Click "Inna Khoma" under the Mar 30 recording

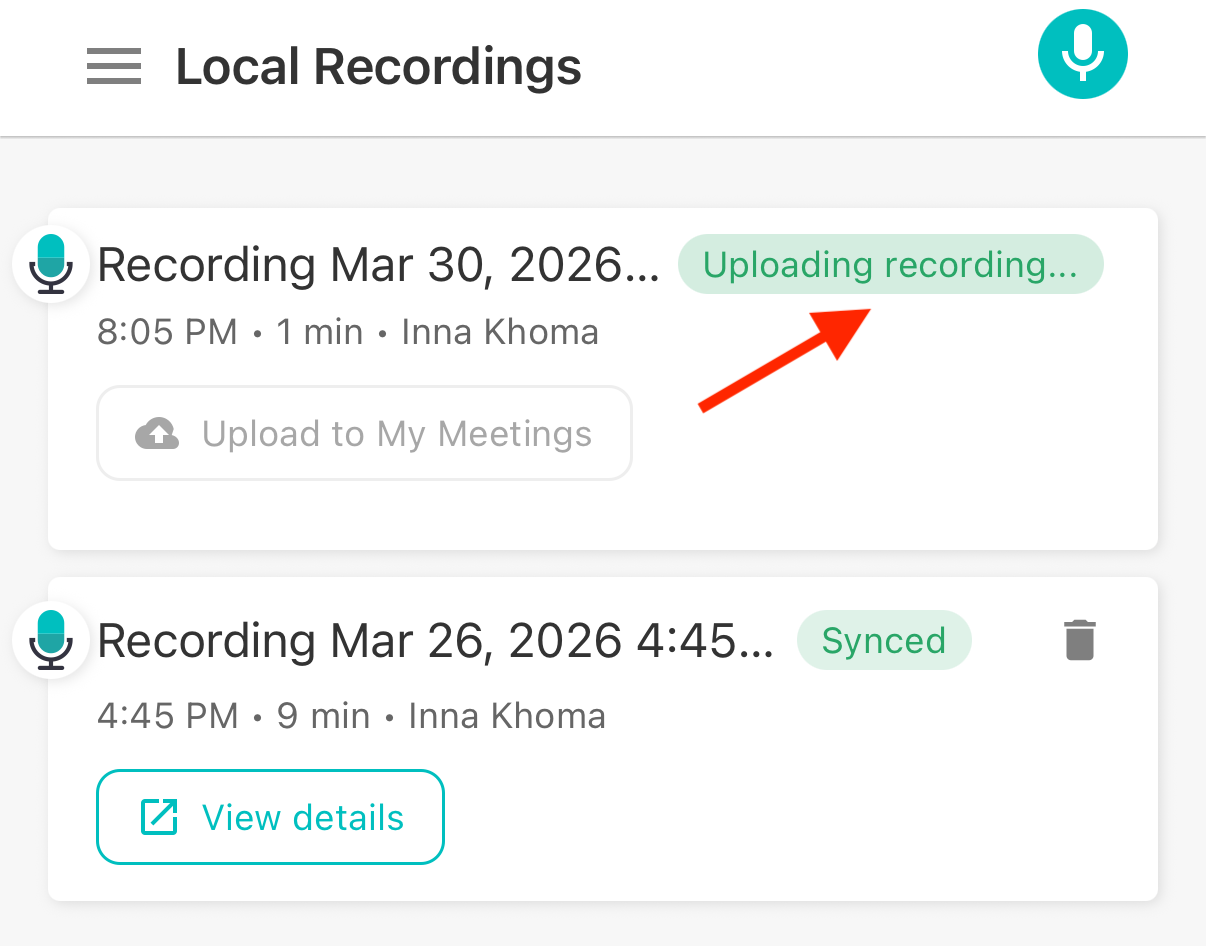tap(500, 332)
